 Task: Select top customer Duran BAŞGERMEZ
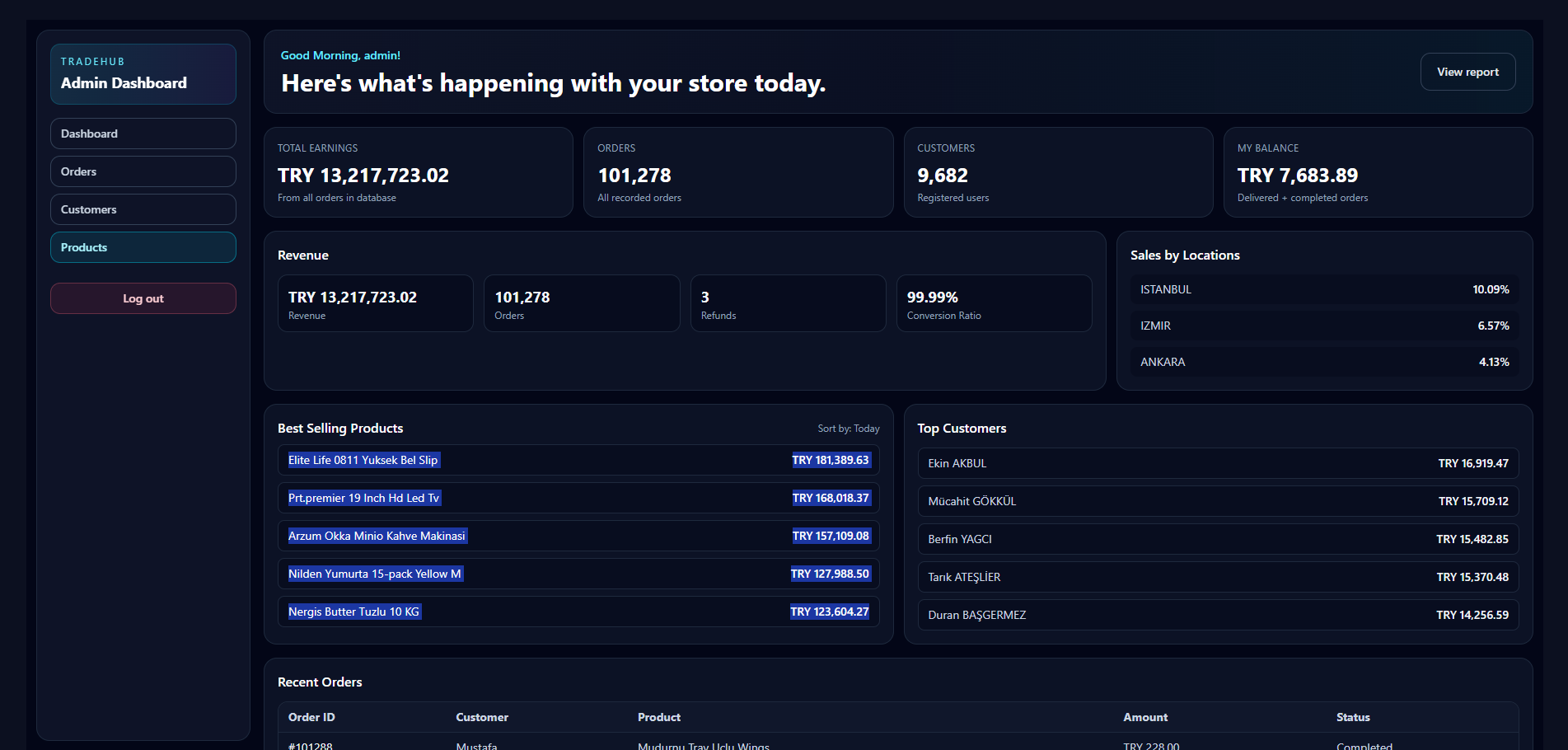pos(1218,615)
